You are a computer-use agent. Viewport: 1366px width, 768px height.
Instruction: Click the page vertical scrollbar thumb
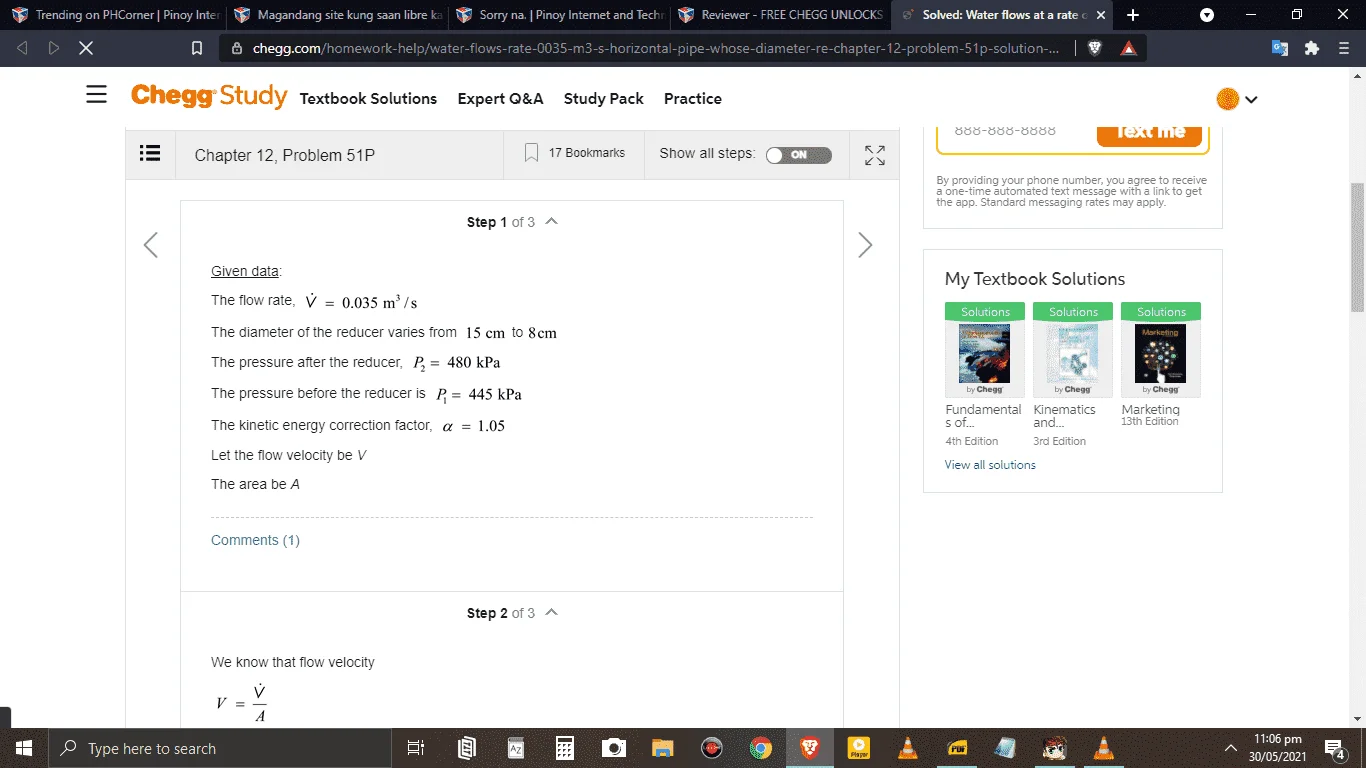pyautogui.click(x=1357, y=247)
